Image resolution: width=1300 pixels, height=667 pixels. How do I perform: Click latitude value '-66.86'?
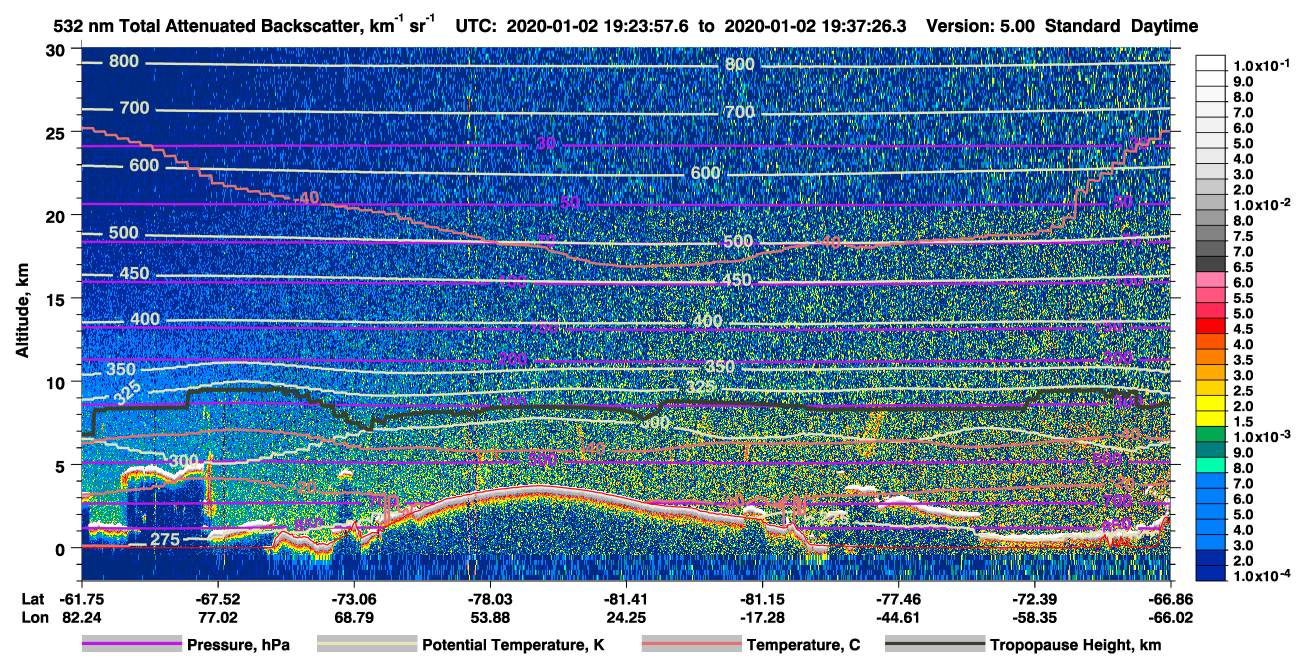click(1171, 599)
